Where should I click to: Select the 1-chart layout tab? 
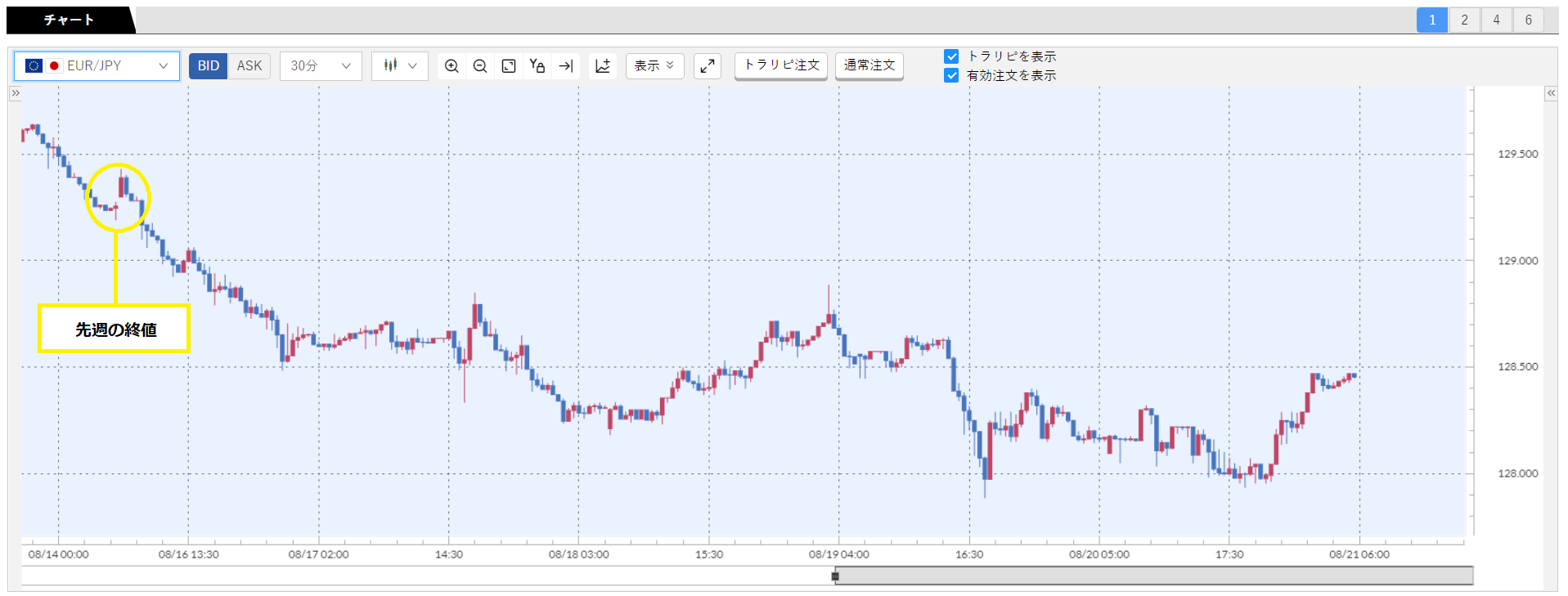point(1432,20)
